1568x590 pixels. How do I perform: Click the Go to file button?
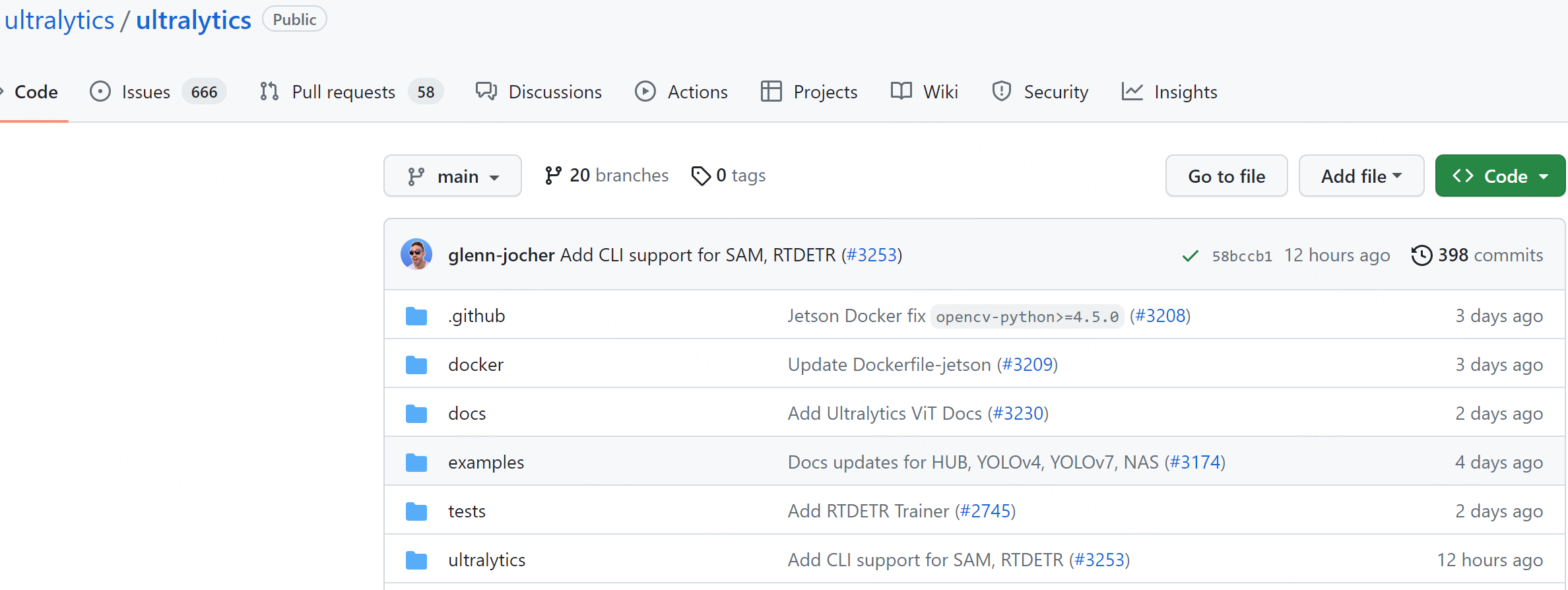[1227, 176]
